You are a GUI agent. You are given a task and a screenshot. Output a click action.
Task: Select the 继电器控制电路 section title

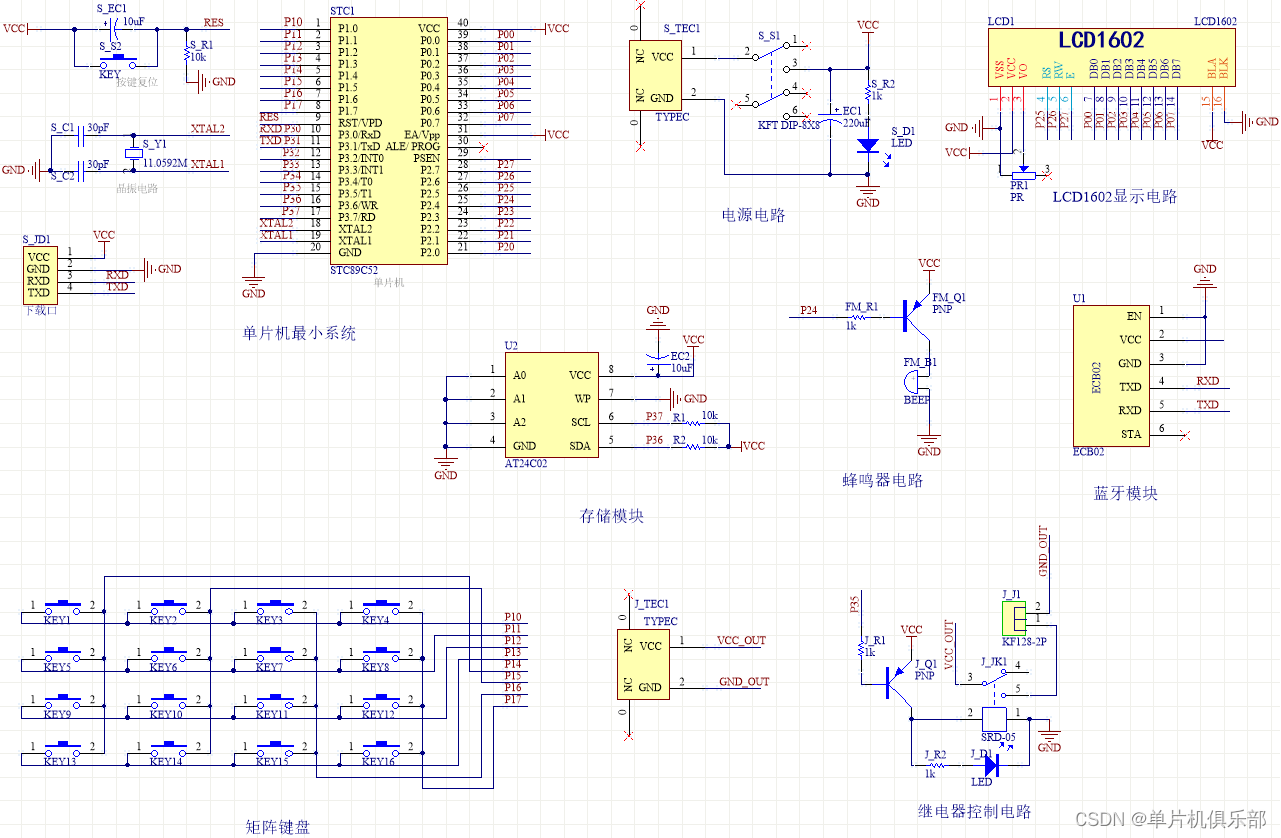(x=974, y=810)
